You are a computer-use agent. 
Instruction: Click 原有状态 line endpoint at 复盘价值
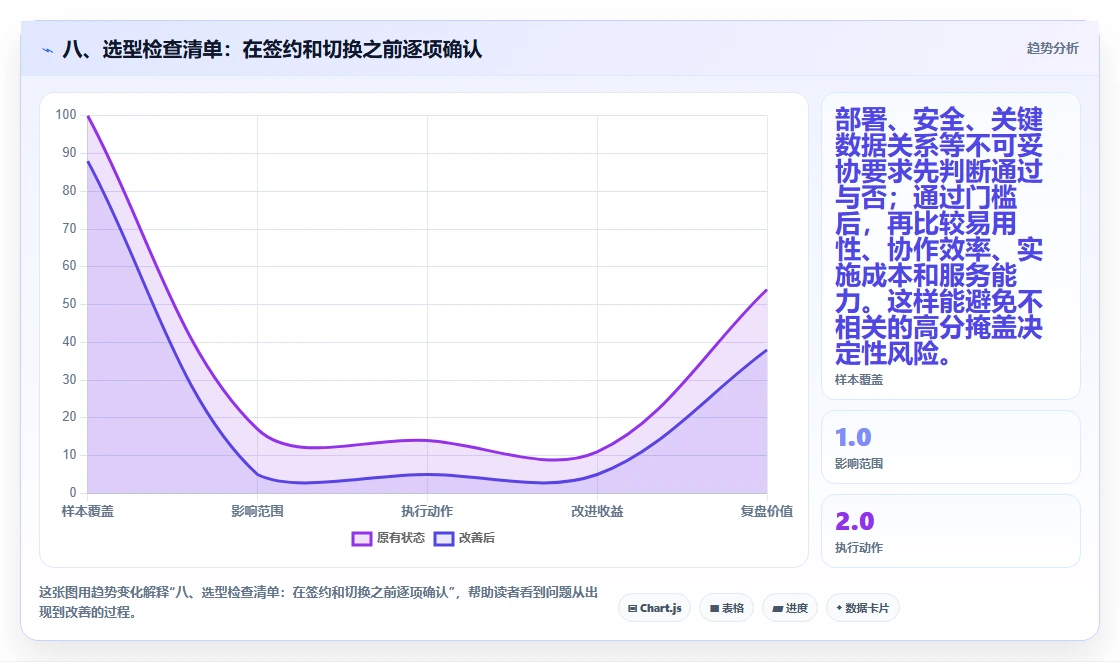click(766, 289)
